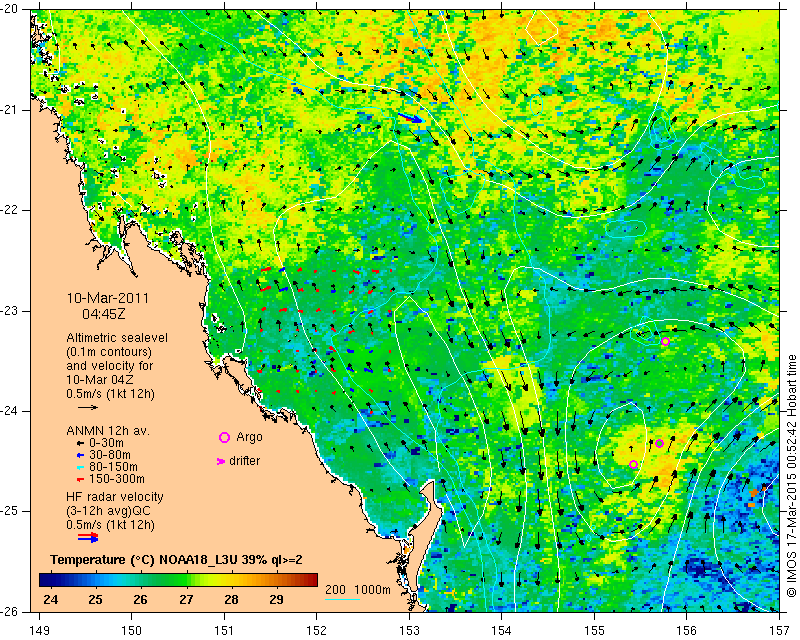This screenshot has height=640, width=800.
Task: Click the Argo float circle east of warm eddy
Action: pyautogui.click(x=659, y=443)
